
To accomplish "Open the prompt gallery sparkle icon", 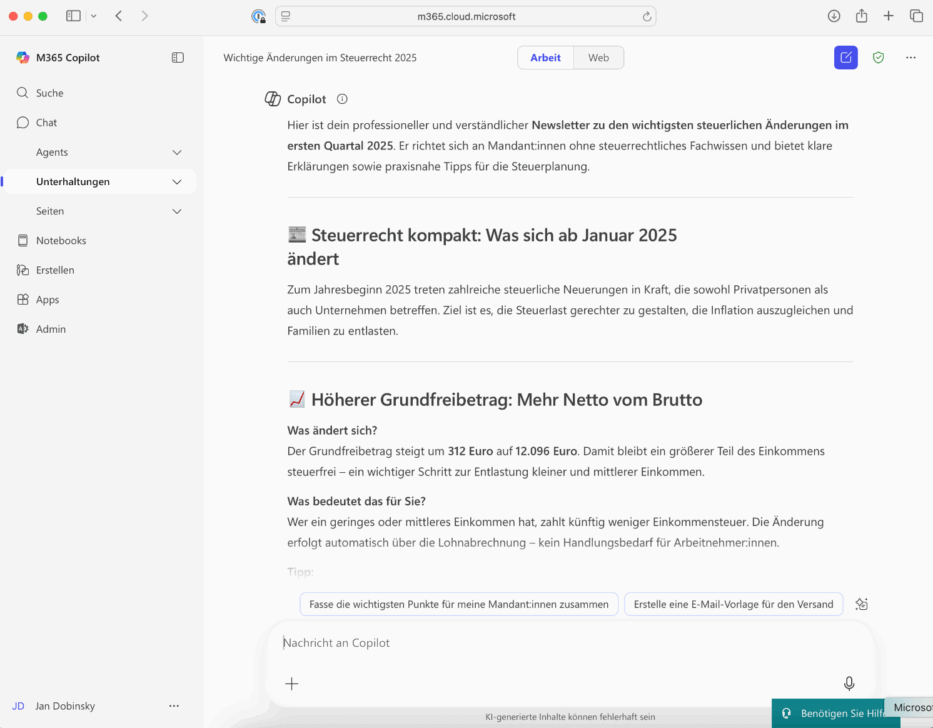I will pos(861,604).
